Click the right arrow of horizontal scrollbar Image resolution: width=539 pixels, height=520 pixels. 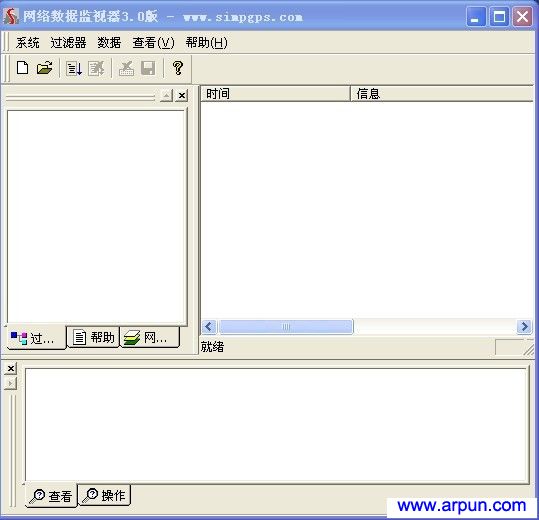pos(524,327)
